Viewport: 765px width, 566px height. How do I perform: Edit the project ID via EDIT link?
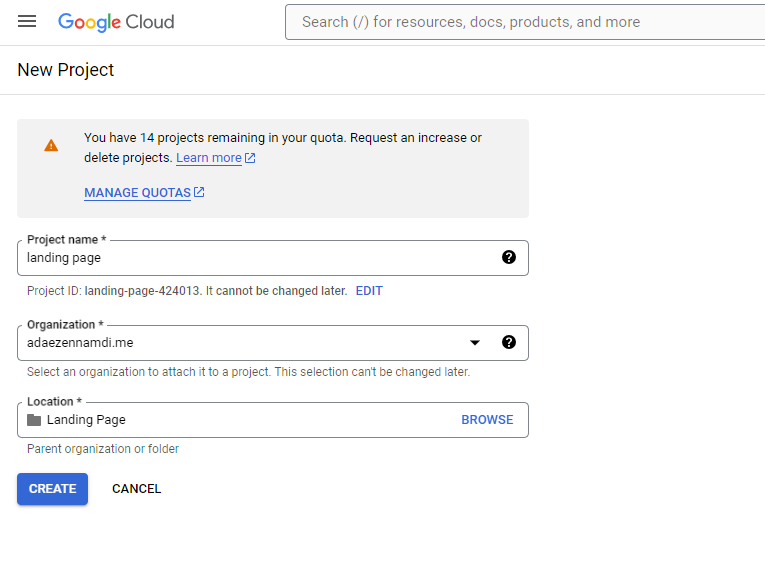point(369,291)
